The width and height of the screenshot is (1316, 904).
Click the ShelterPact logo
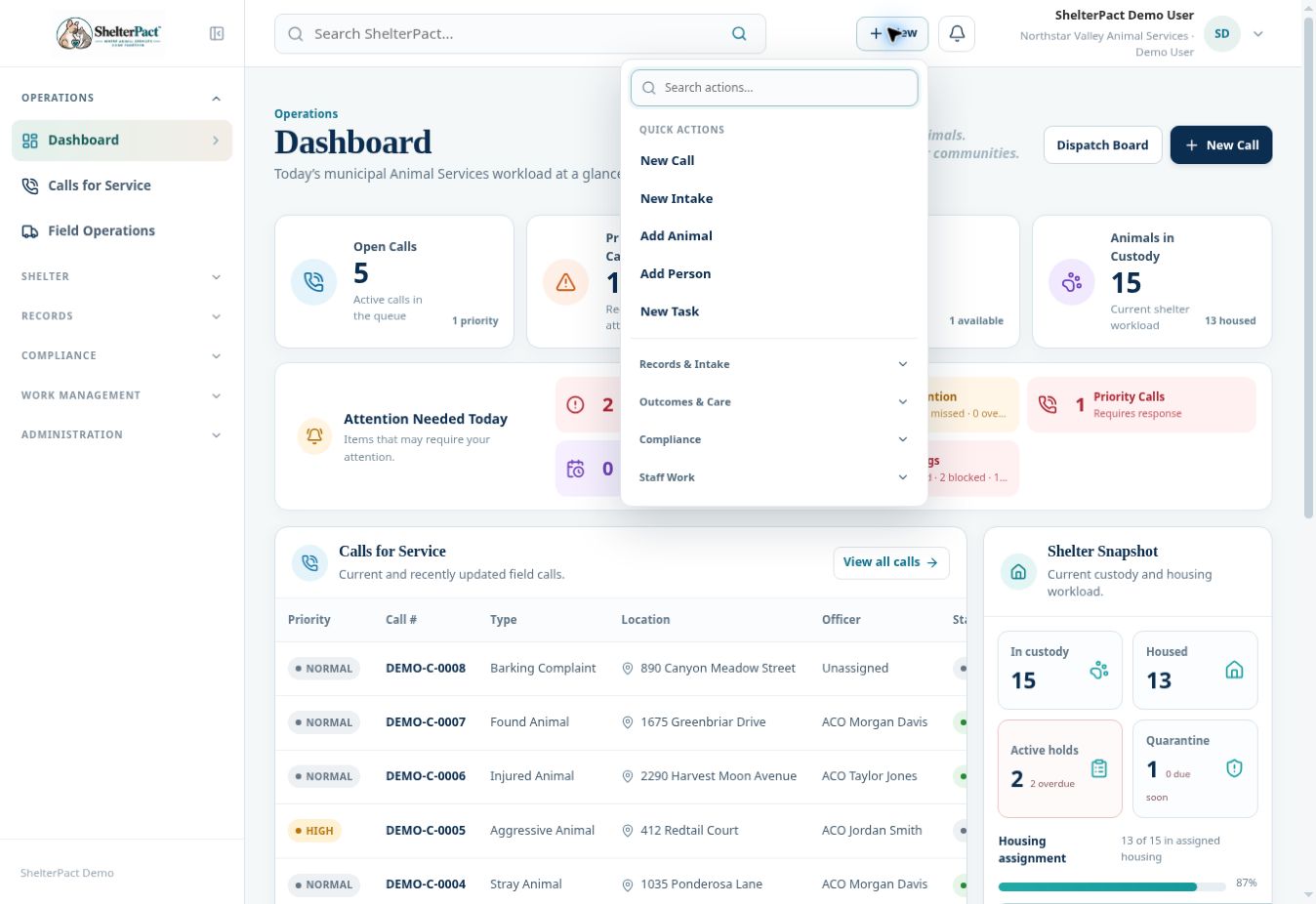click(109, 34)
